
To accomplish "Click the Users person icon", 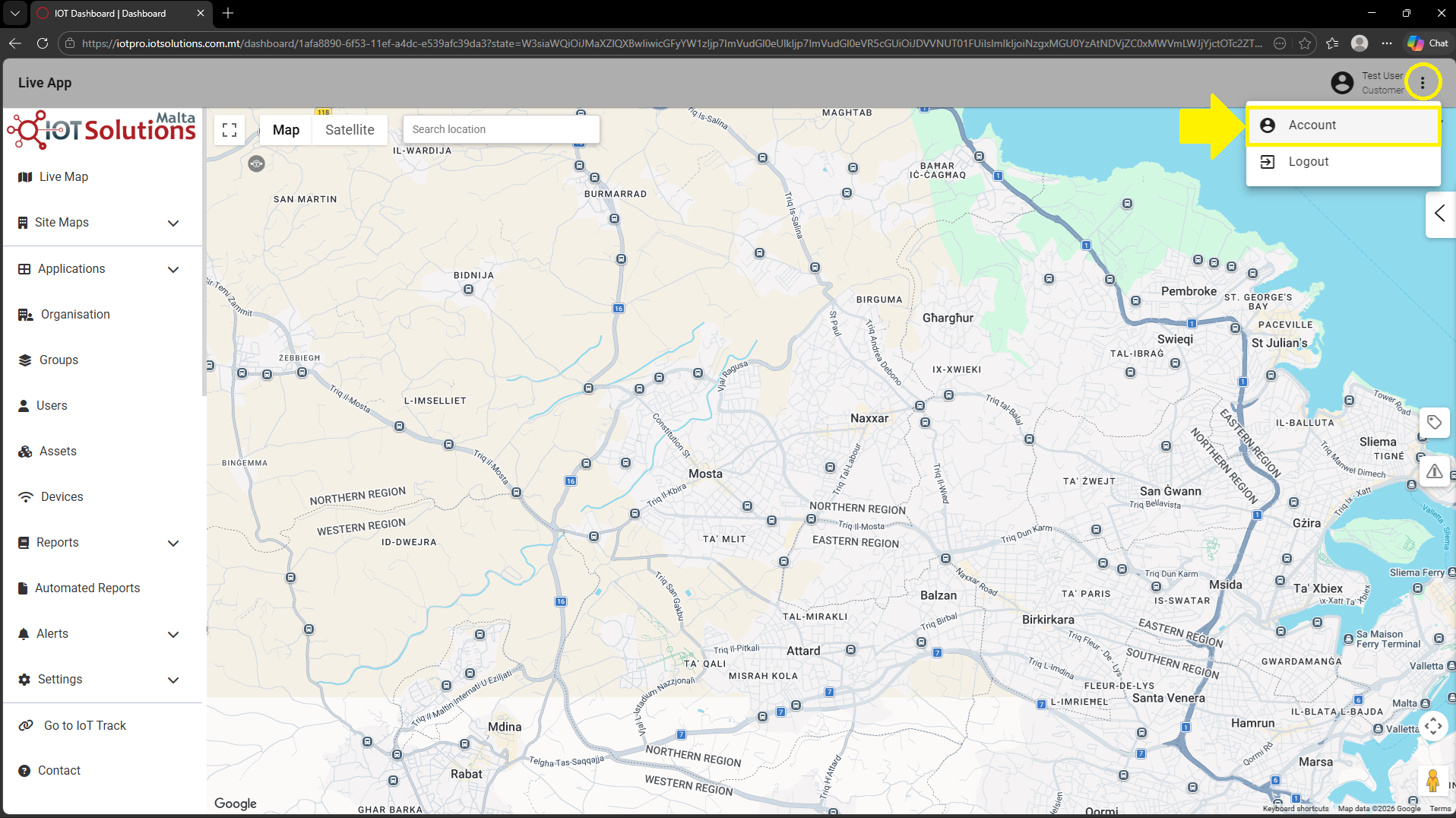I will 24,406.
